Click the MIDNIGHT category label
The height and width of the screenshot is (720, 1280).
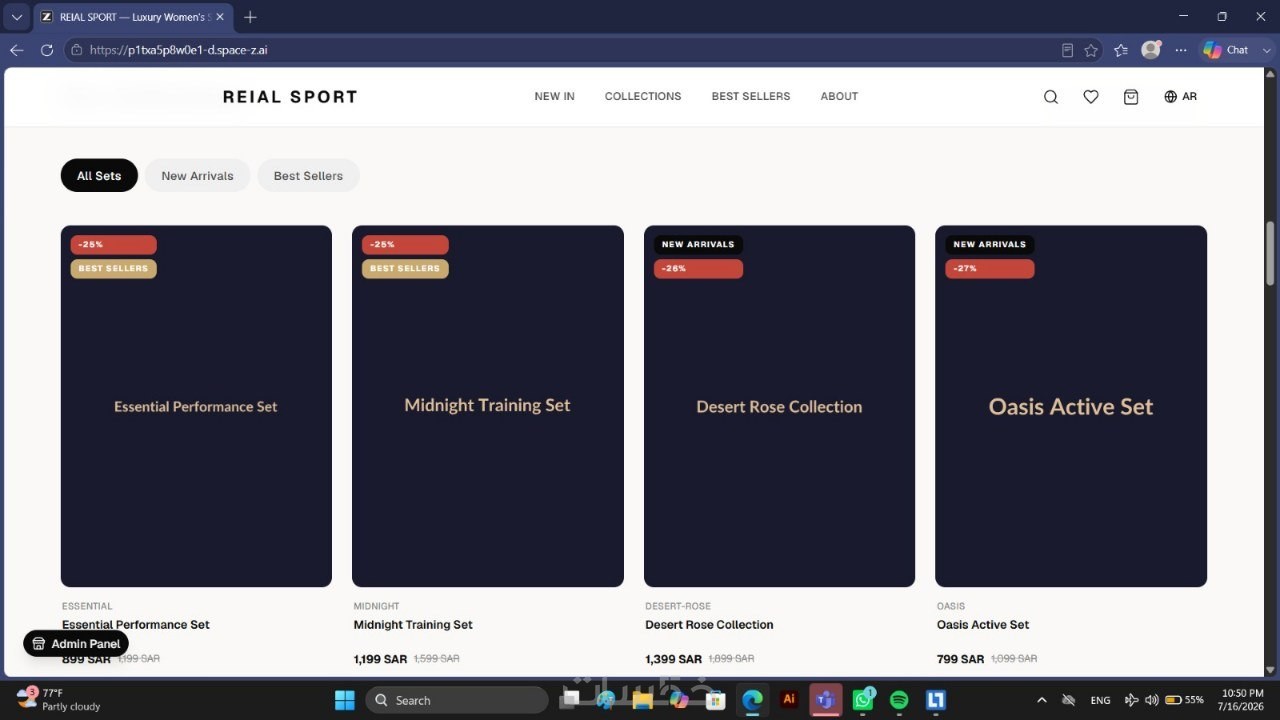[376, 606]
